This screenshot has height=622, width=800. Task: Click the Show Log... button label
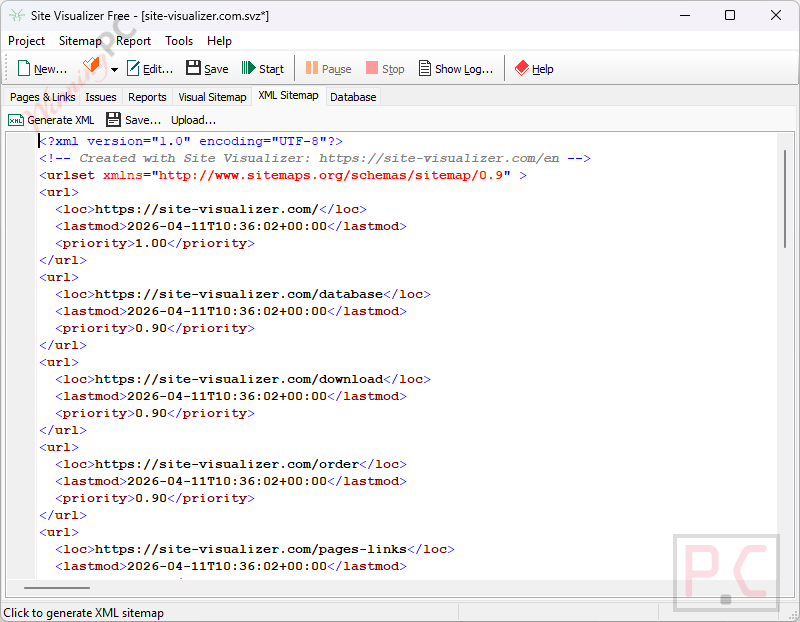(x=464, y=69)
